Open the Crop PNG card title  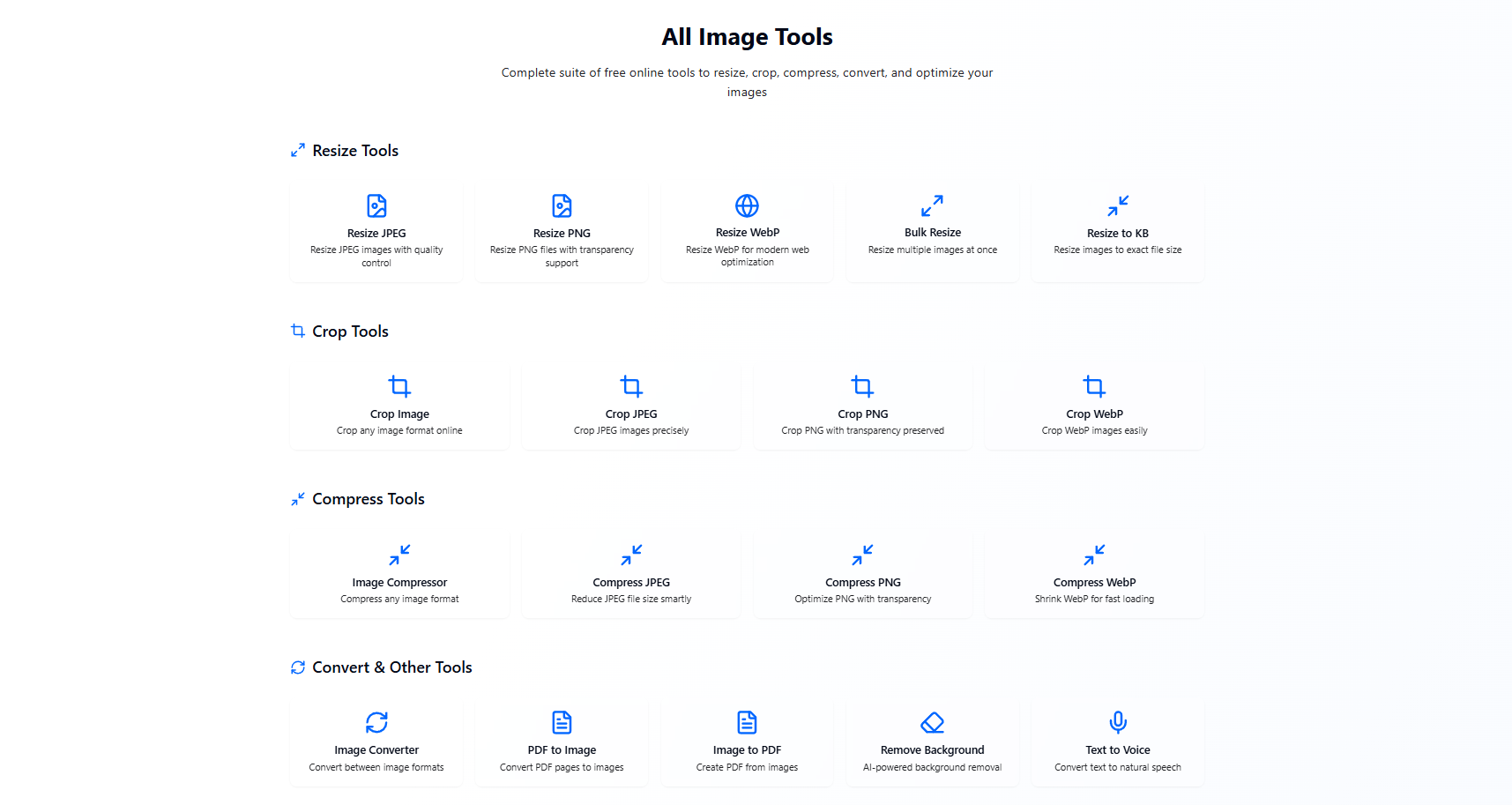[862, 414]
